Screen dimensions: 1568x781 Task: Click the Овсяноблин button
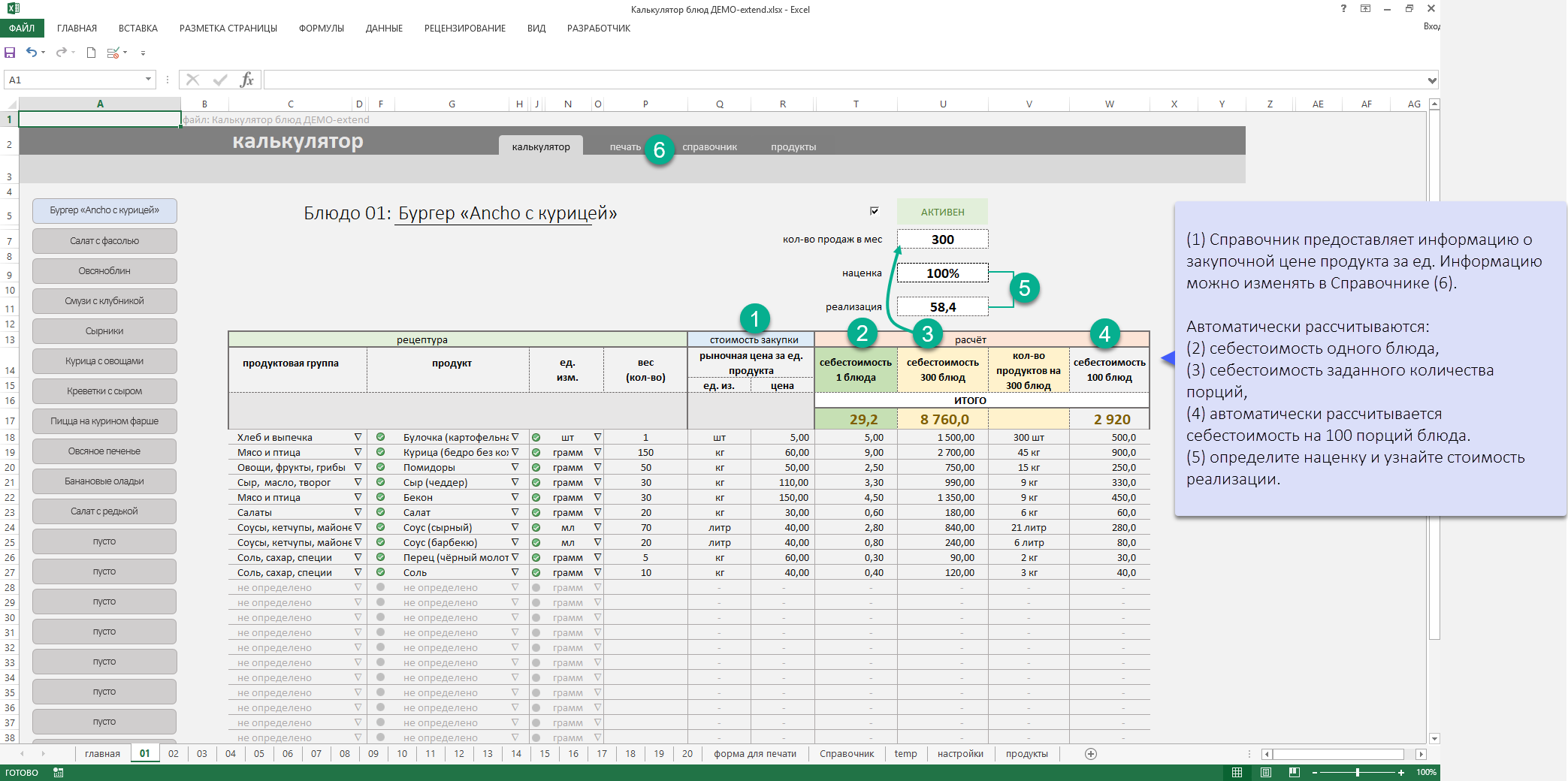pyautogui.click(x=104, y=271)
